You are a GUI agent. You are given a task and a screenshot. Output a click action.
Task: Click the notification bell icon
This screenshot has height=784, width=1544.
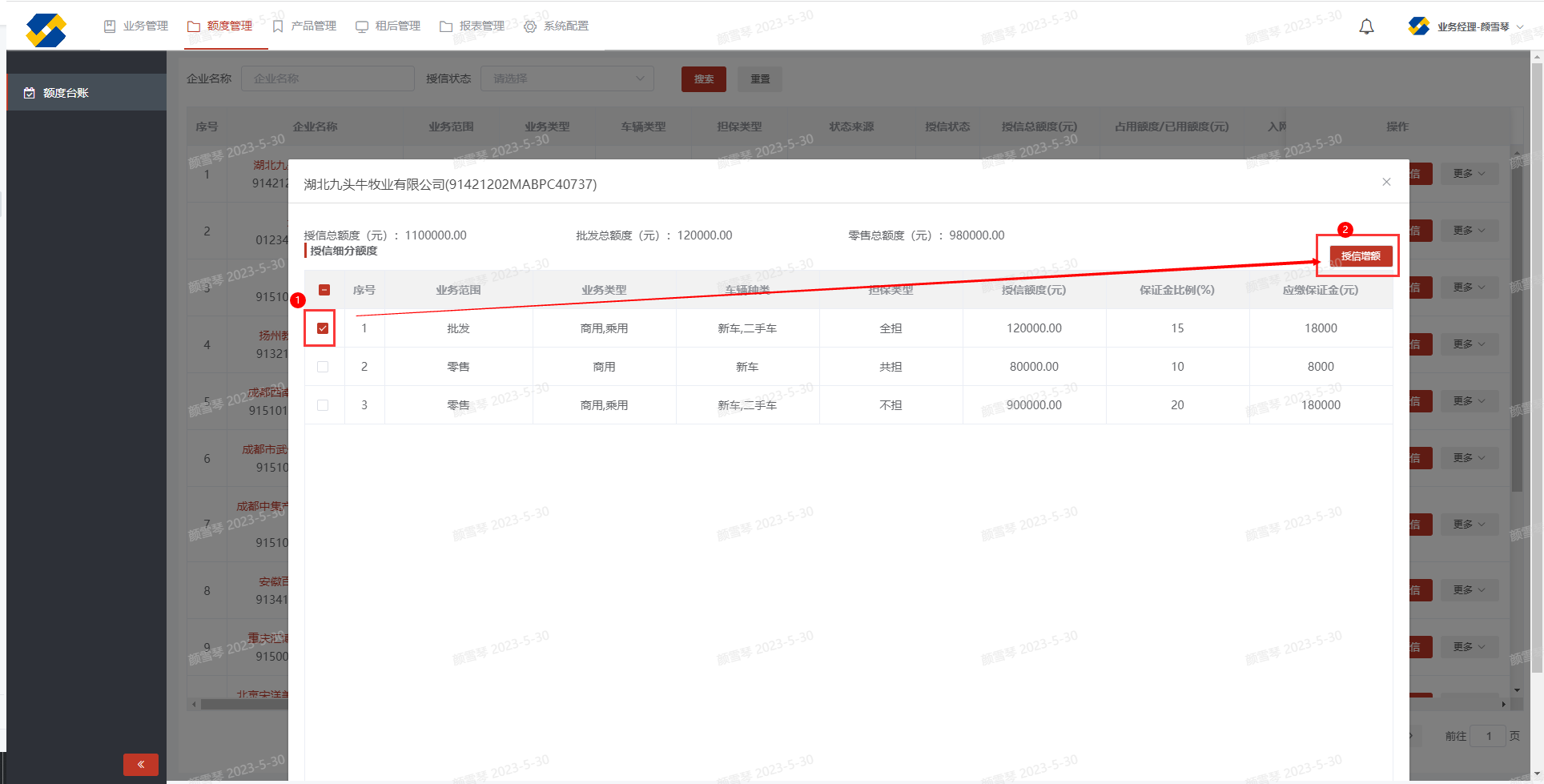pyautogui.click(x=1366, y=26)
